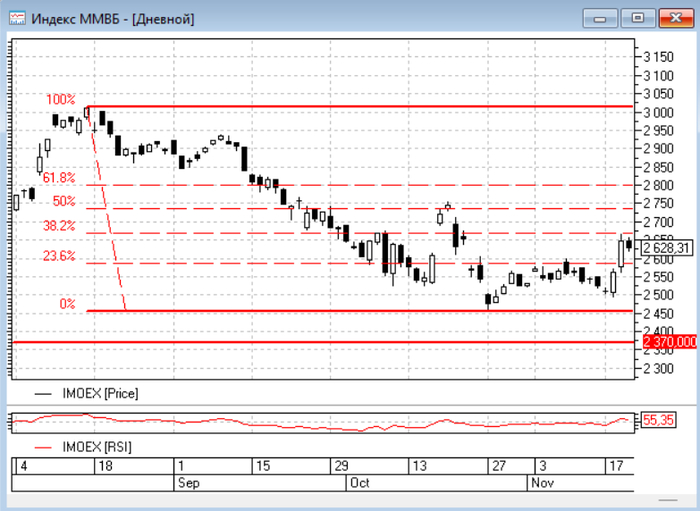Select the 100% Fibonacci level label
This screenshot has height=511, width=700.
pyautogui.click(x=60, y=100)
